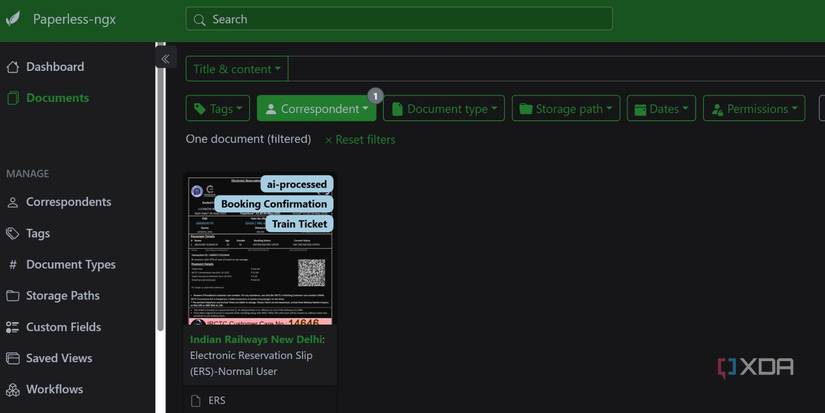This screenshot has width=825, height=413.
Task: Open Correspondents under Manage
Action: coord(68,202)
